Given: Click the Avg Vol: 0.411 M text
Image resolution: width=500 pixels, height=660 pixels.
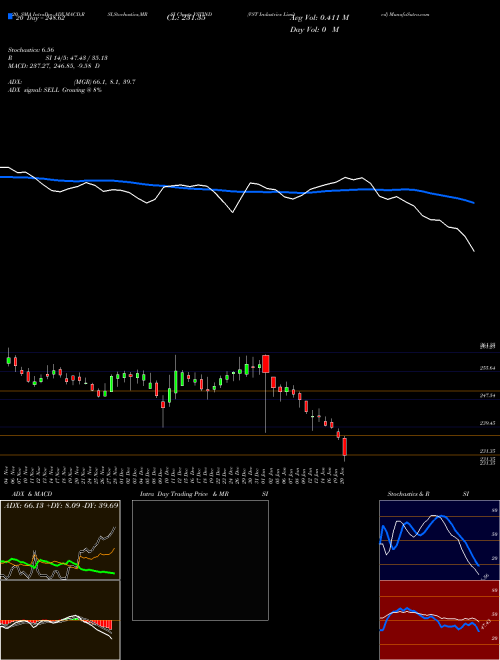Looking at the screenshot, I should click(319, 18).
